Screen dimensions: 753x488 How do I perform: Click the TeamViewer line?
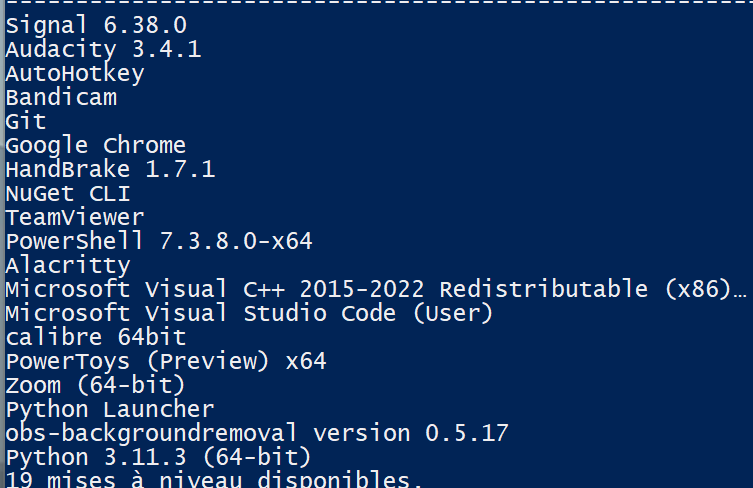click(75, 217)
